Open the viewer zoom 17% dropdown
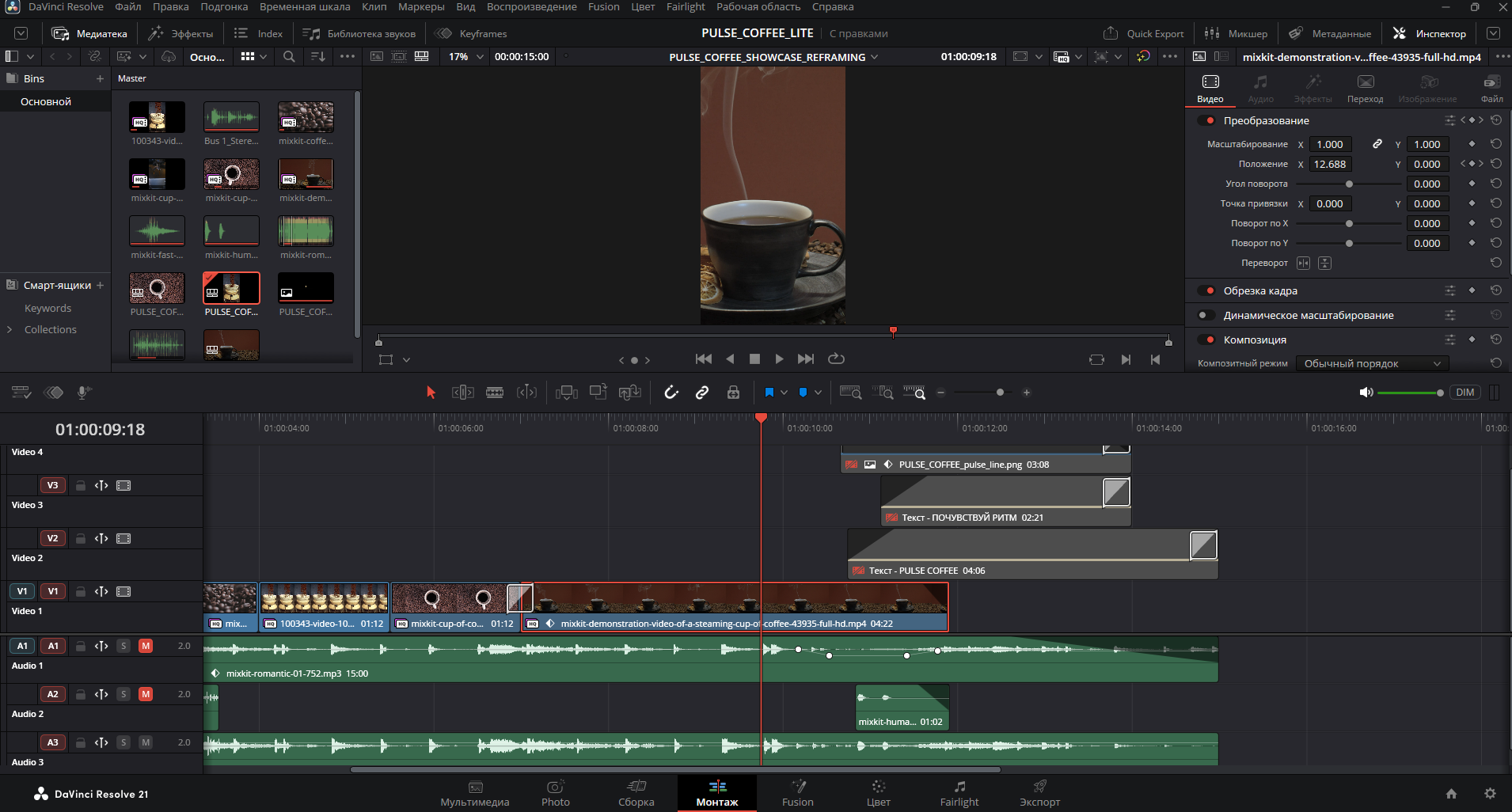 coord(465,57)
